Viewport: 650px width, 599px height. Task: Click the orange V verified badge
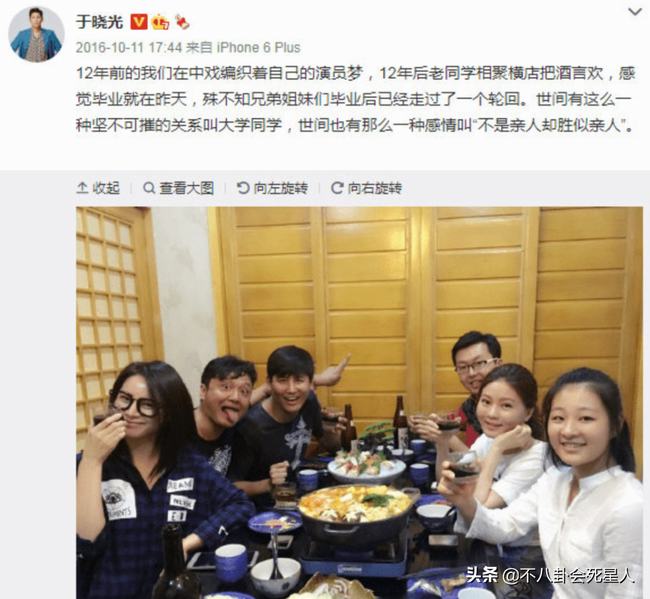click(x=139, y=22)
